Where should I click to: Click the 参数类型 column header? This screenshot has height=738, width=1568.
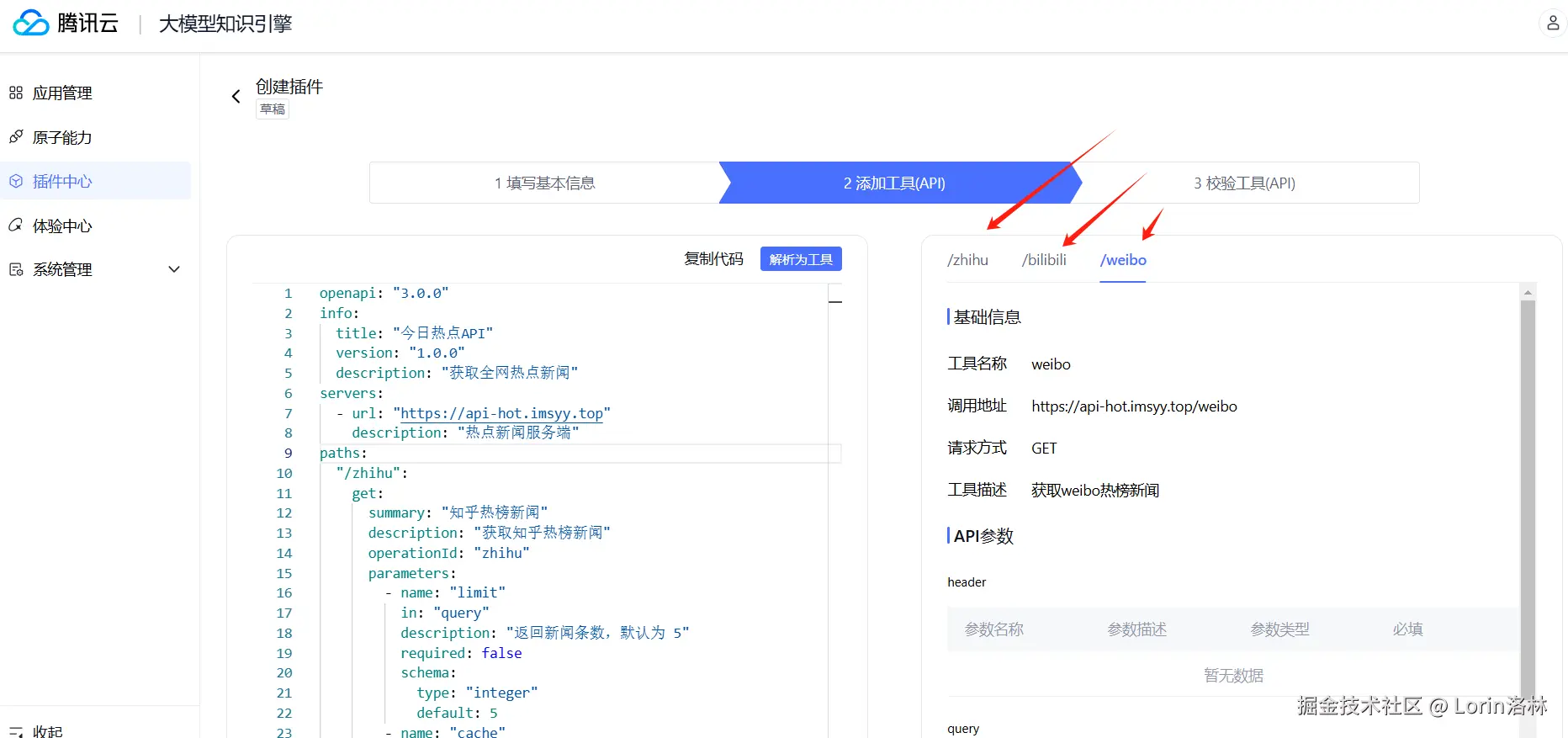tap(1280, 629)
